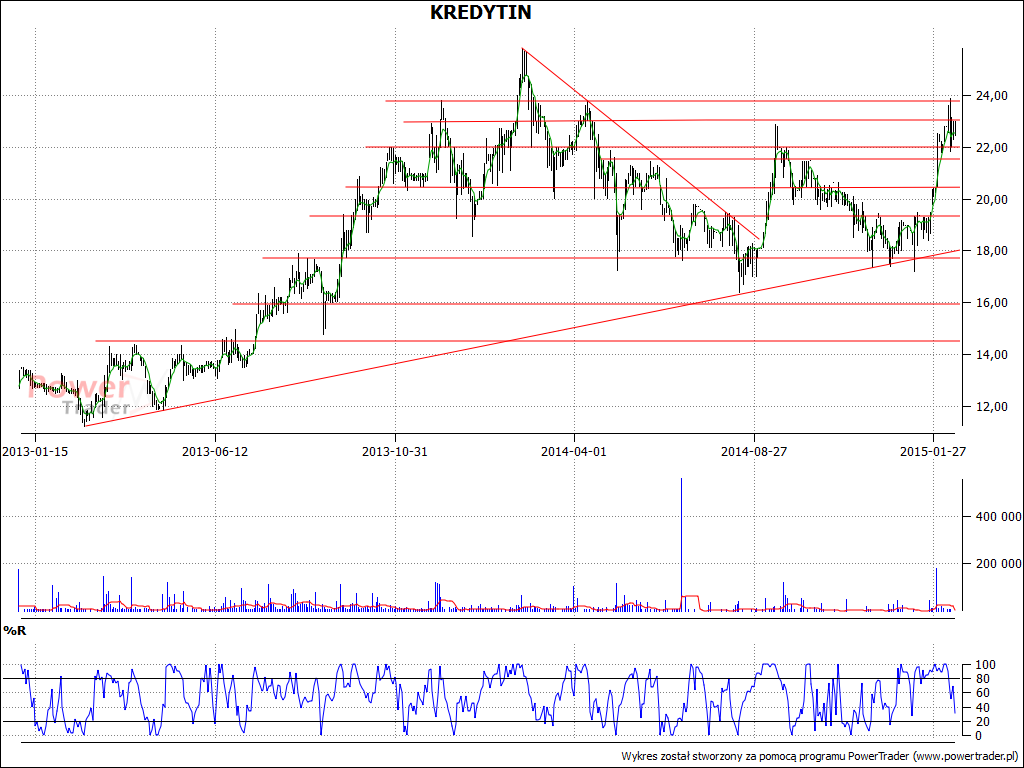
Task: Click the 2013-10-31 date label
Action: tap(394, 451)
